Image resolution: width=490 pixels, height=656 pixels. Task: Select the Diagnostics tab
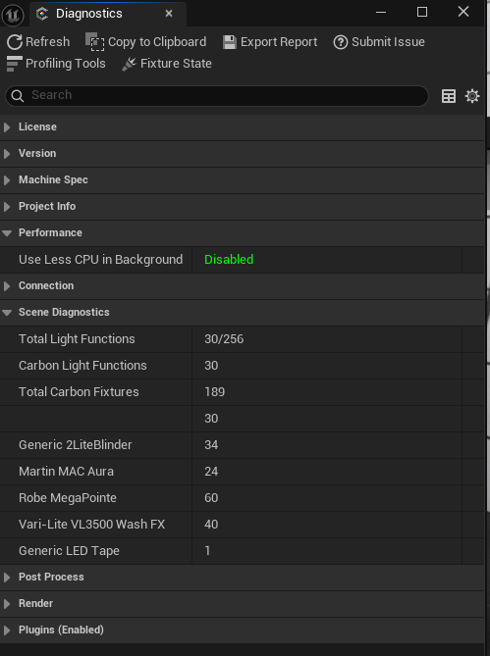pyautogui.click(x=89, y=14)
